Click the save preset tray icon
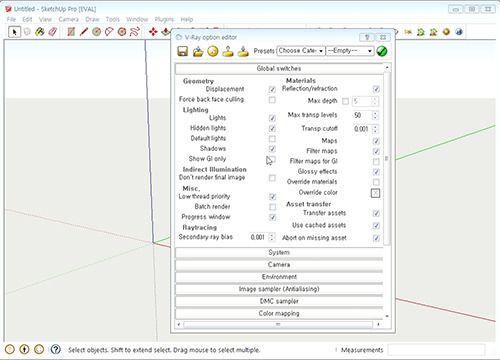This screenshot has height=360, width=500. (228, 51)
